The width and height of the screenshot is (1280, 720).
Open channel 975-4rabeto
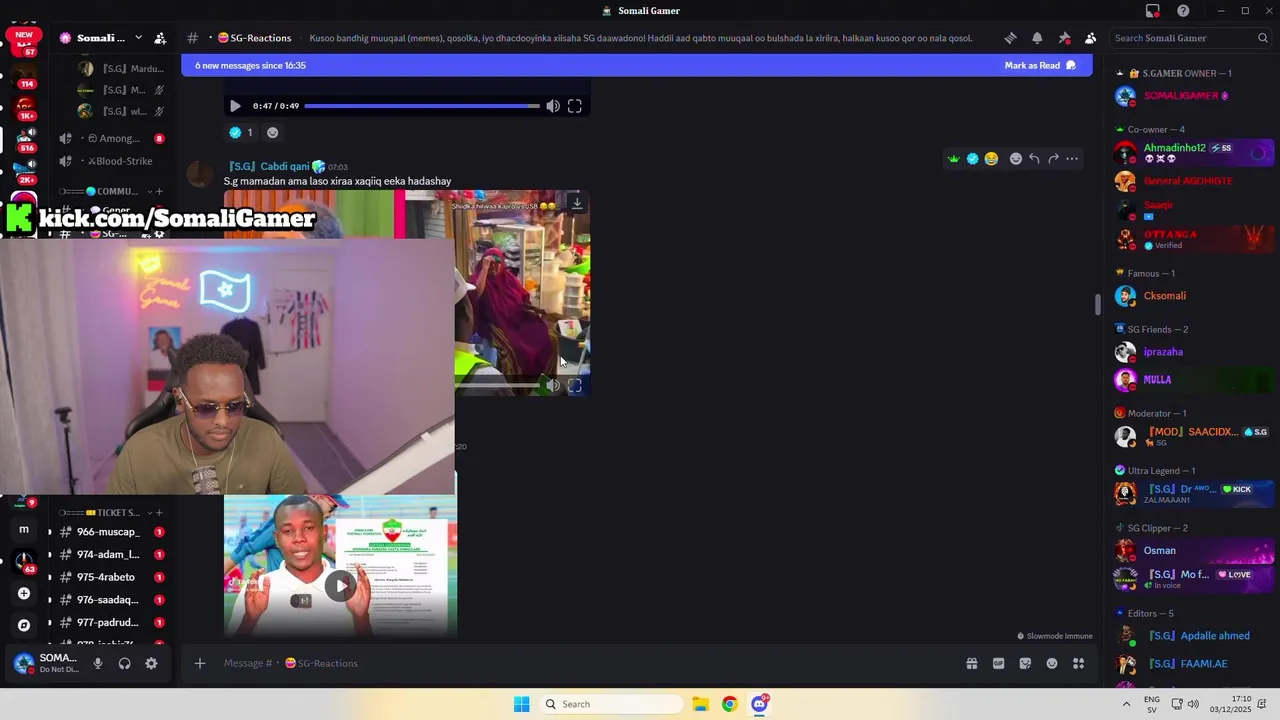coord(111,577)
